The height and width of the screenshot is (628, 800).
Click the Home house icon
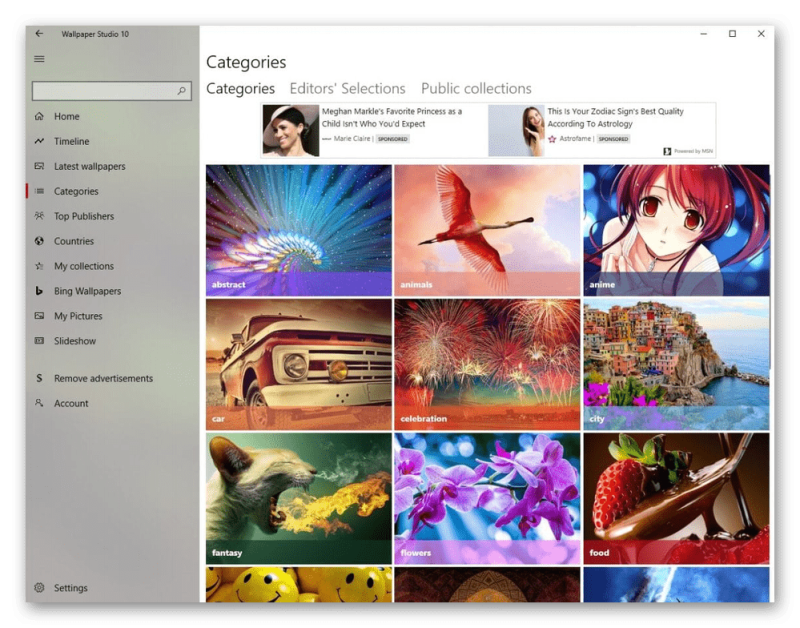[39, 116]
